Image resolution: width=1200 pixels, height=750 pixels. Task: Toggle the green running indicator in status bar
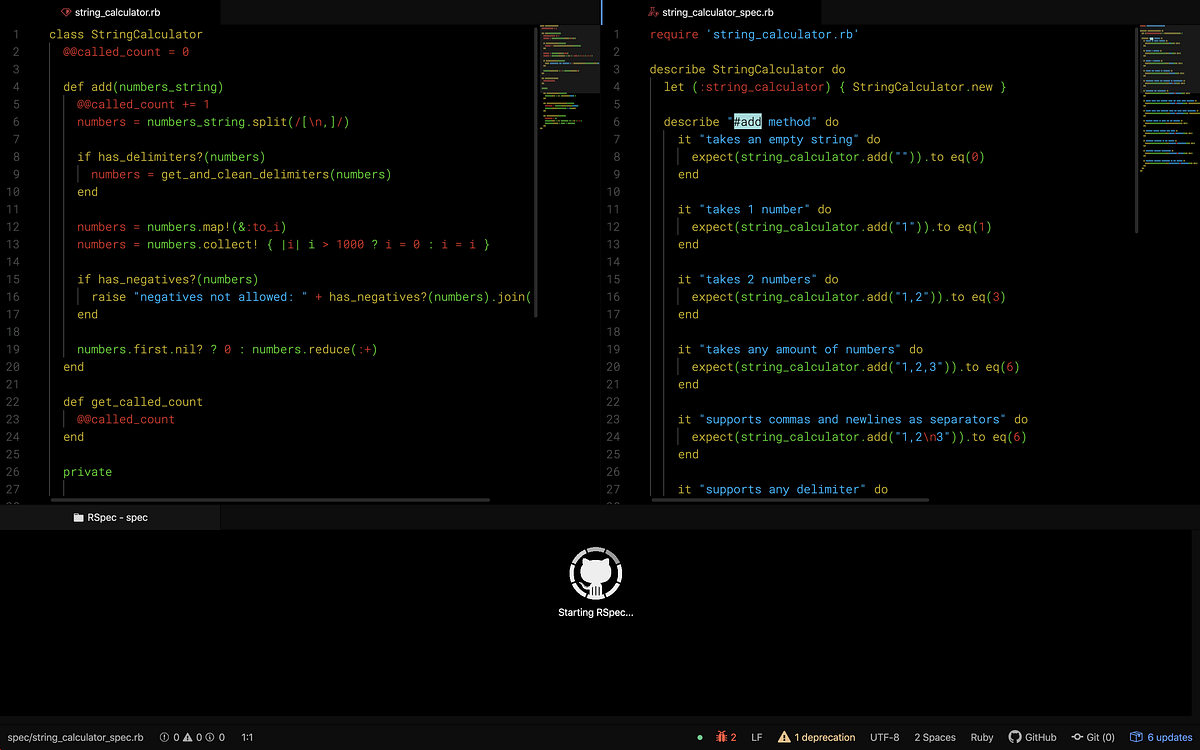coord(700,737)
